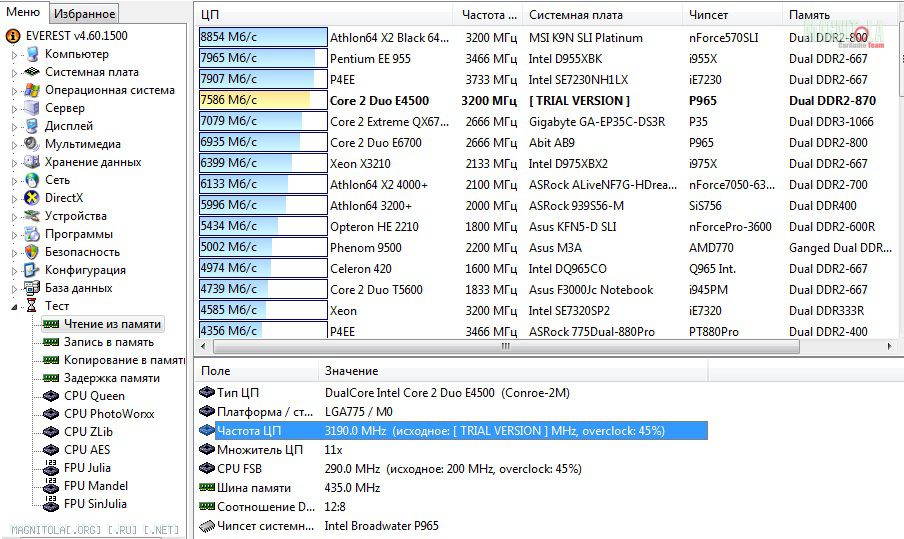Viewport: 904px width, 539px height.
Task: Click the CPU ZLib chip icon
Action: tap(51, 432)
